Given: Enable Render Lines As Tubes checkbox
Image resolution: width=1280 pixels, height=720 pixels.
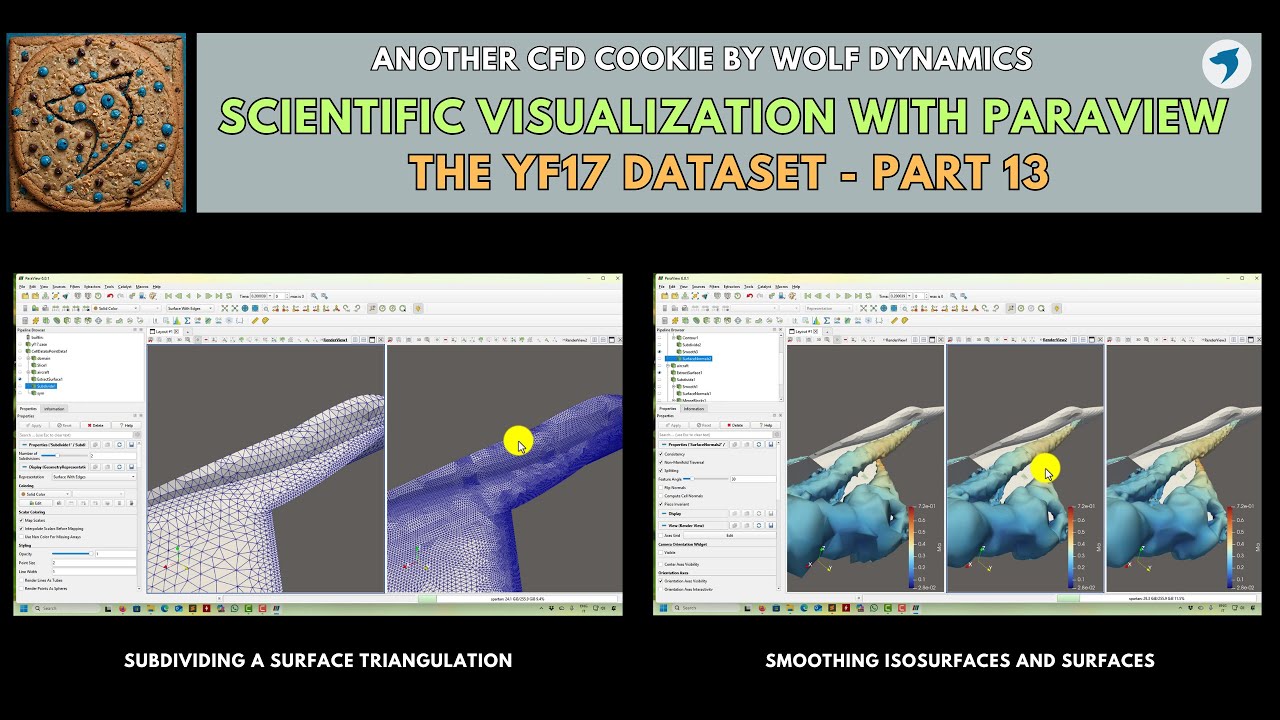Looking at the screenshot, I should (x=21, y=580).
